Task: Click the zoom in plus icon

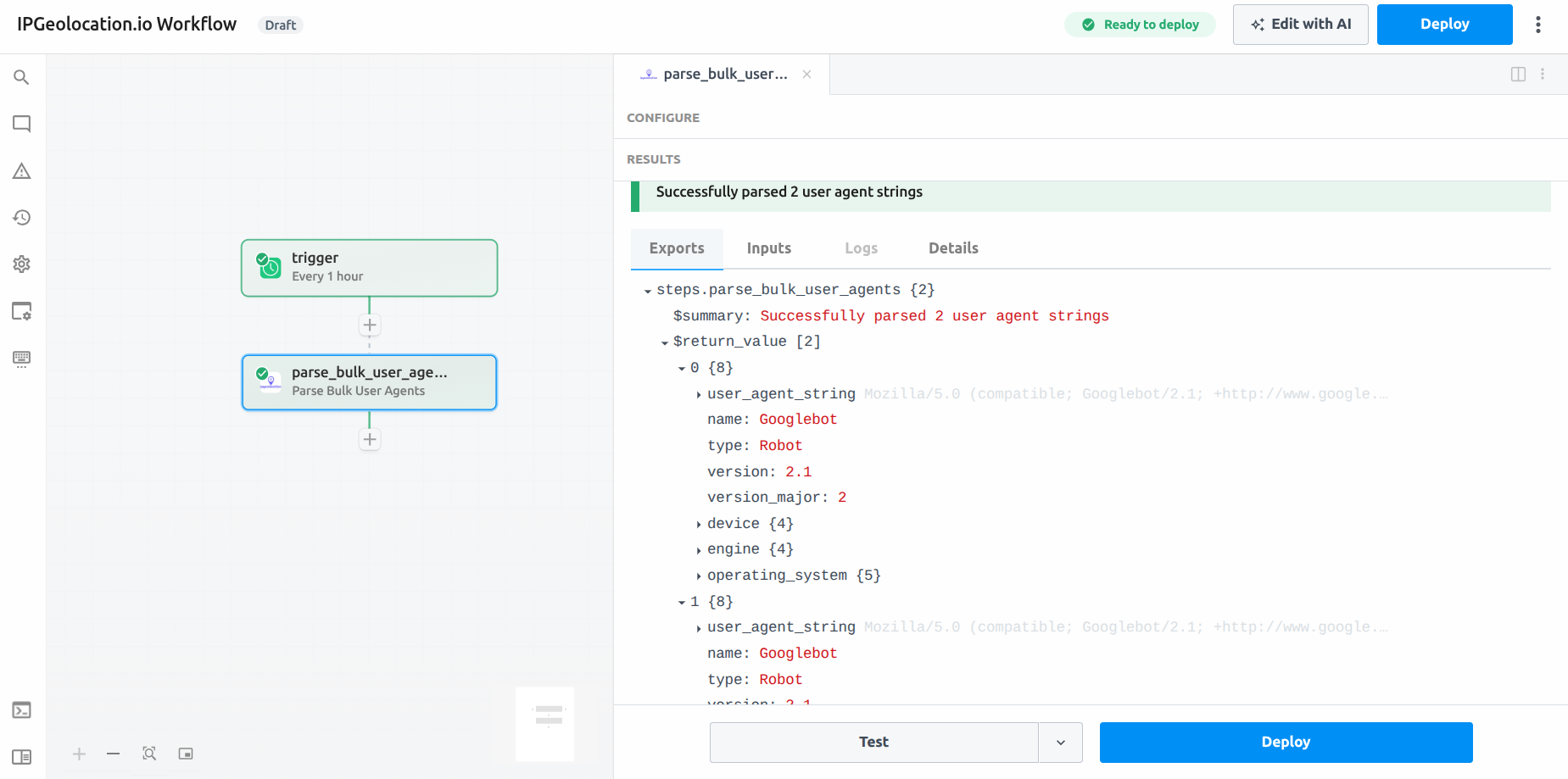Action: [79, 754]
